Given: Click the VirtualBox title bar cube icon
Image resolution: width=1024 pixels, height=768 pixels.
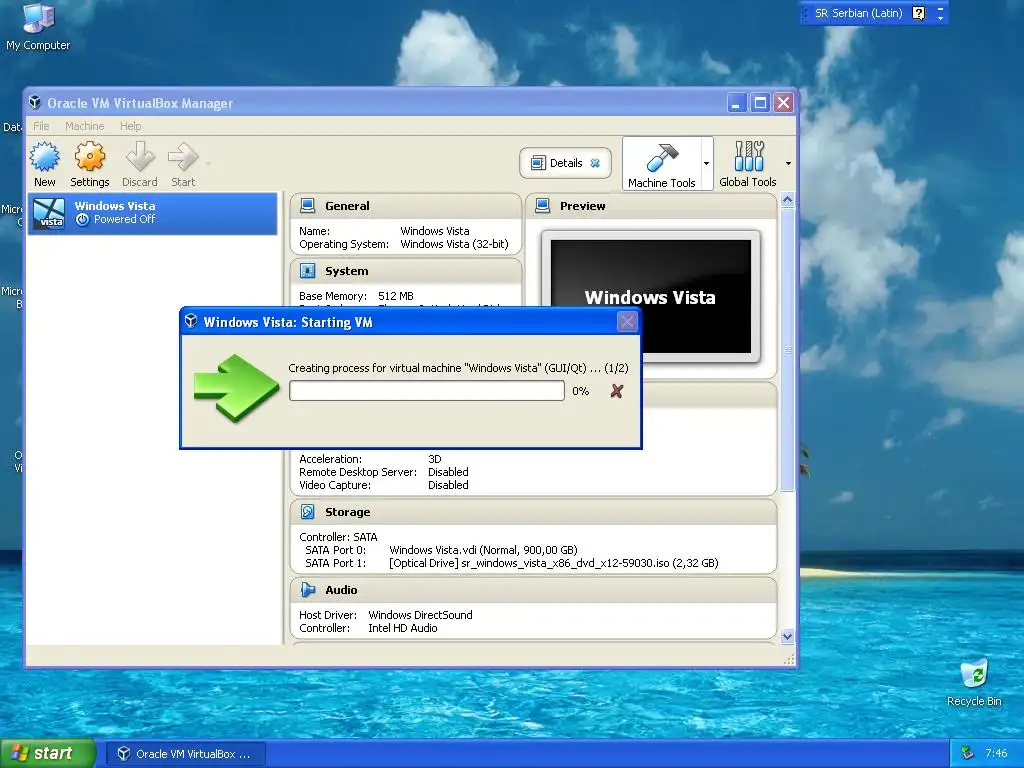Looking at the screenshot, I should 35,103.
